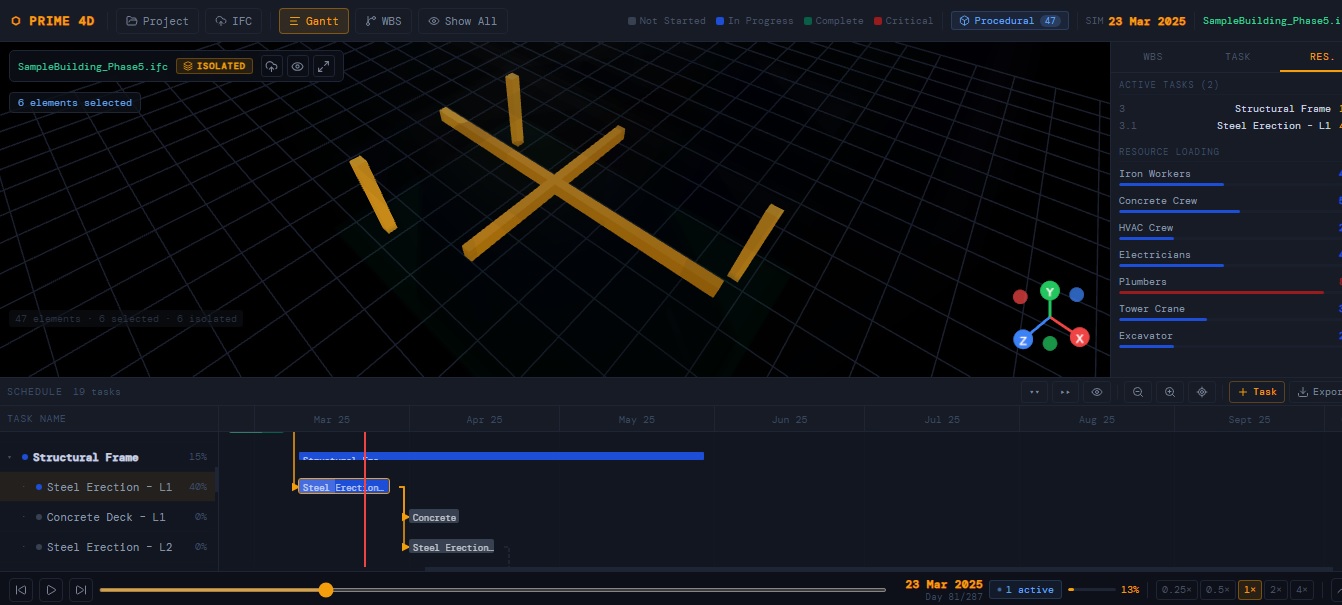Click the blue Z axis on gizmo
The height and width of the screenshot is (605, 1342).
point(1023,340)
